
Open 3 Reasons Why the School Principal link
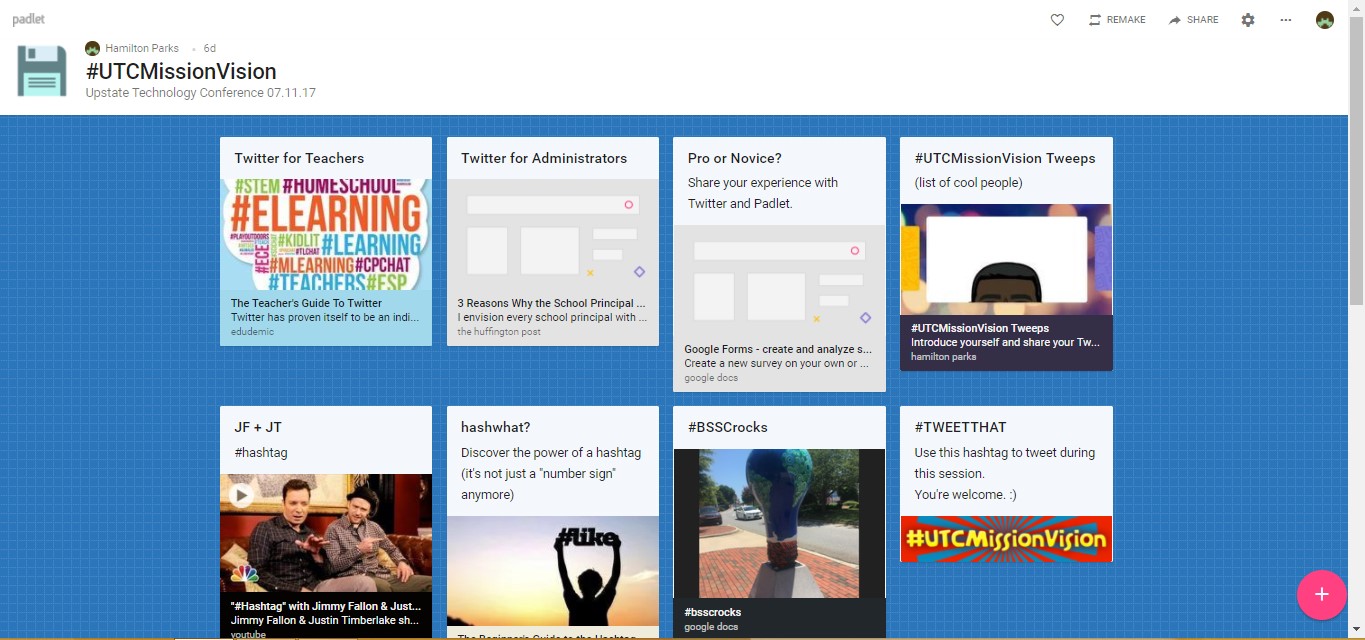552,303
